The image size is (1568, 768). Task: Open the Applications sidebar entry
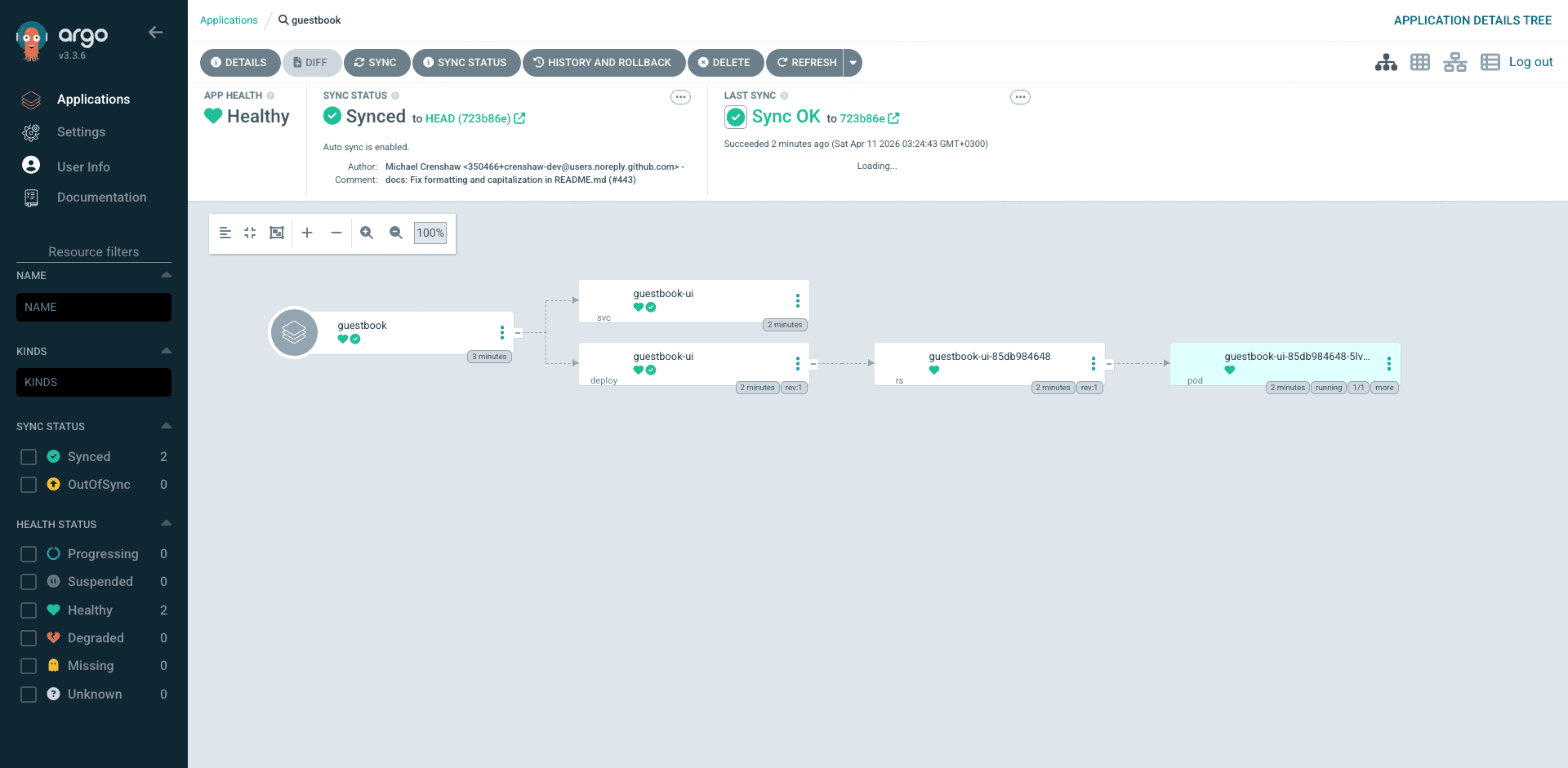click(x=93, y=99)
